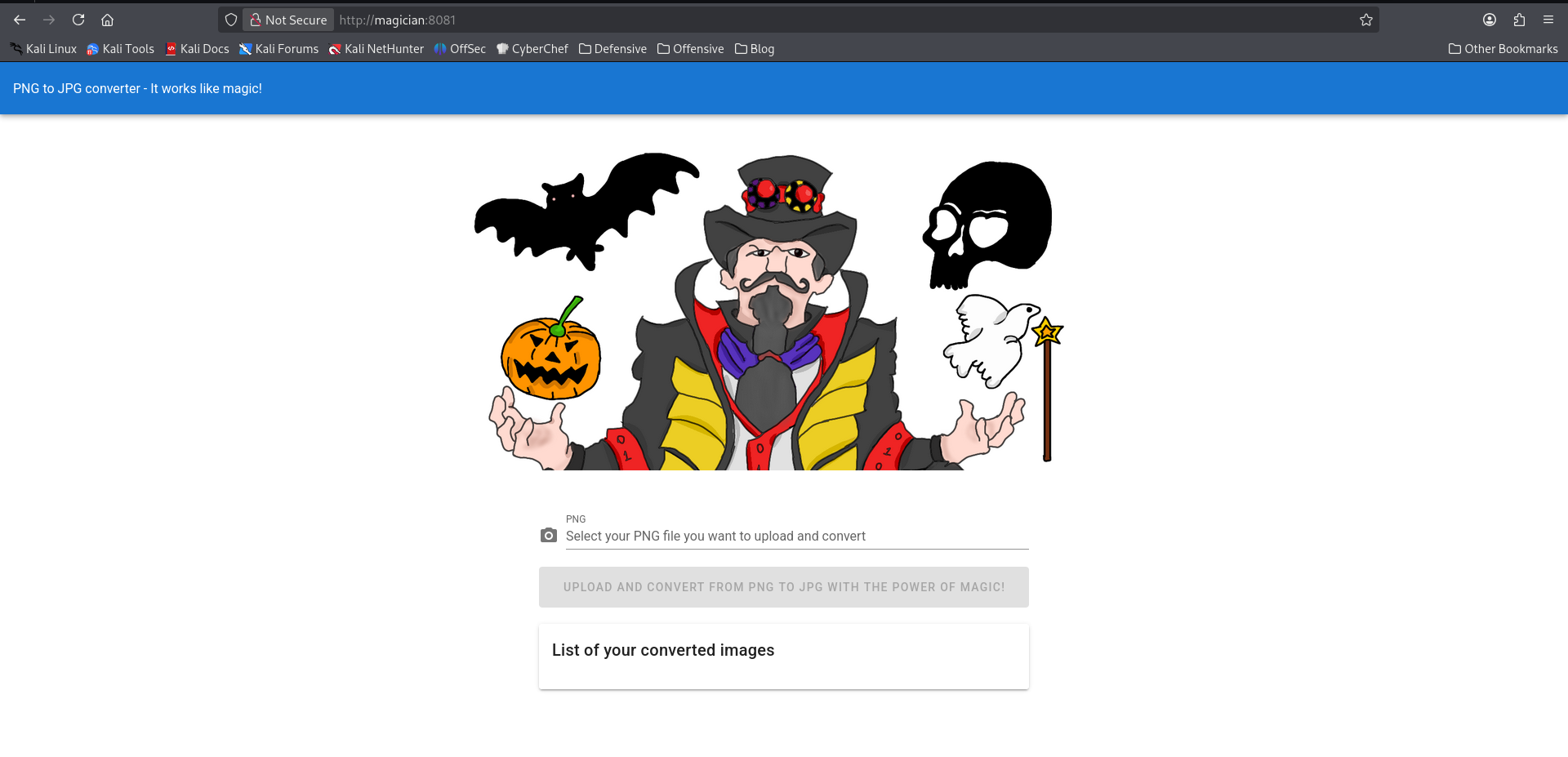Click the tracking protection shield icon
Viewport: 1568px width, 757px height.
point(231,20)
